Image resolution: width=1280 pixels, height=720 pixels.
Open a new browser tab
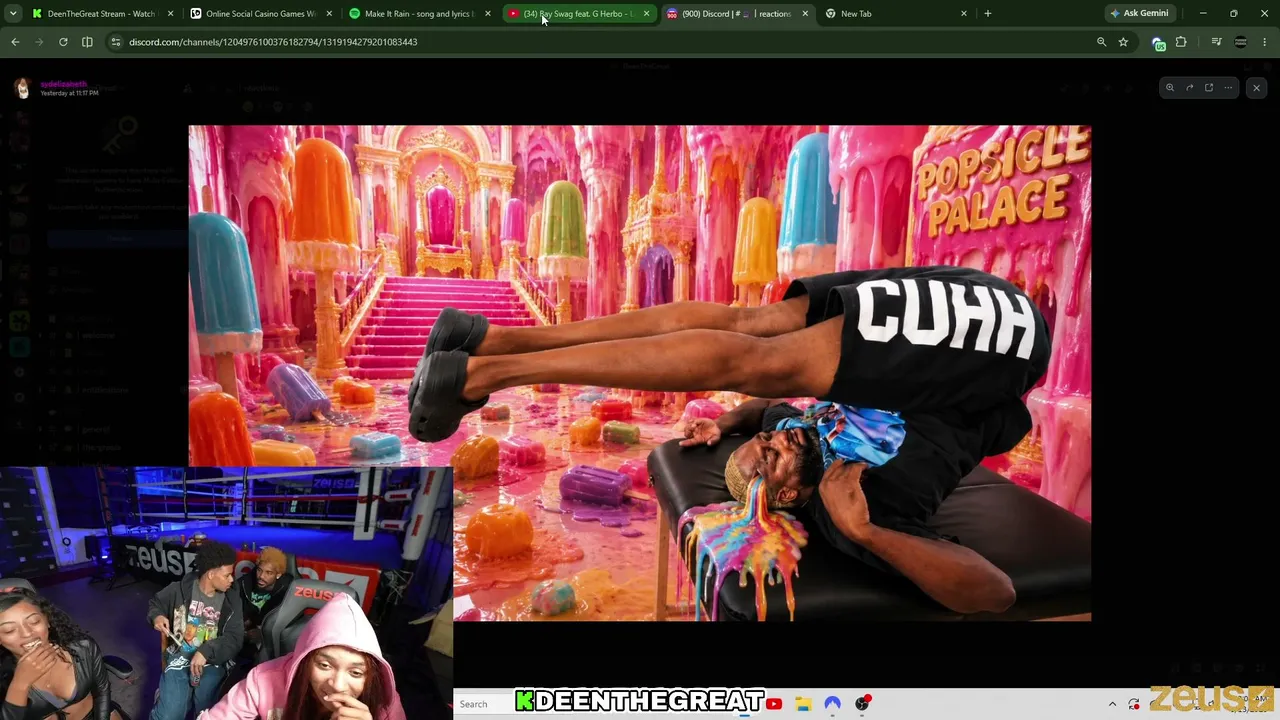point(988,14)
